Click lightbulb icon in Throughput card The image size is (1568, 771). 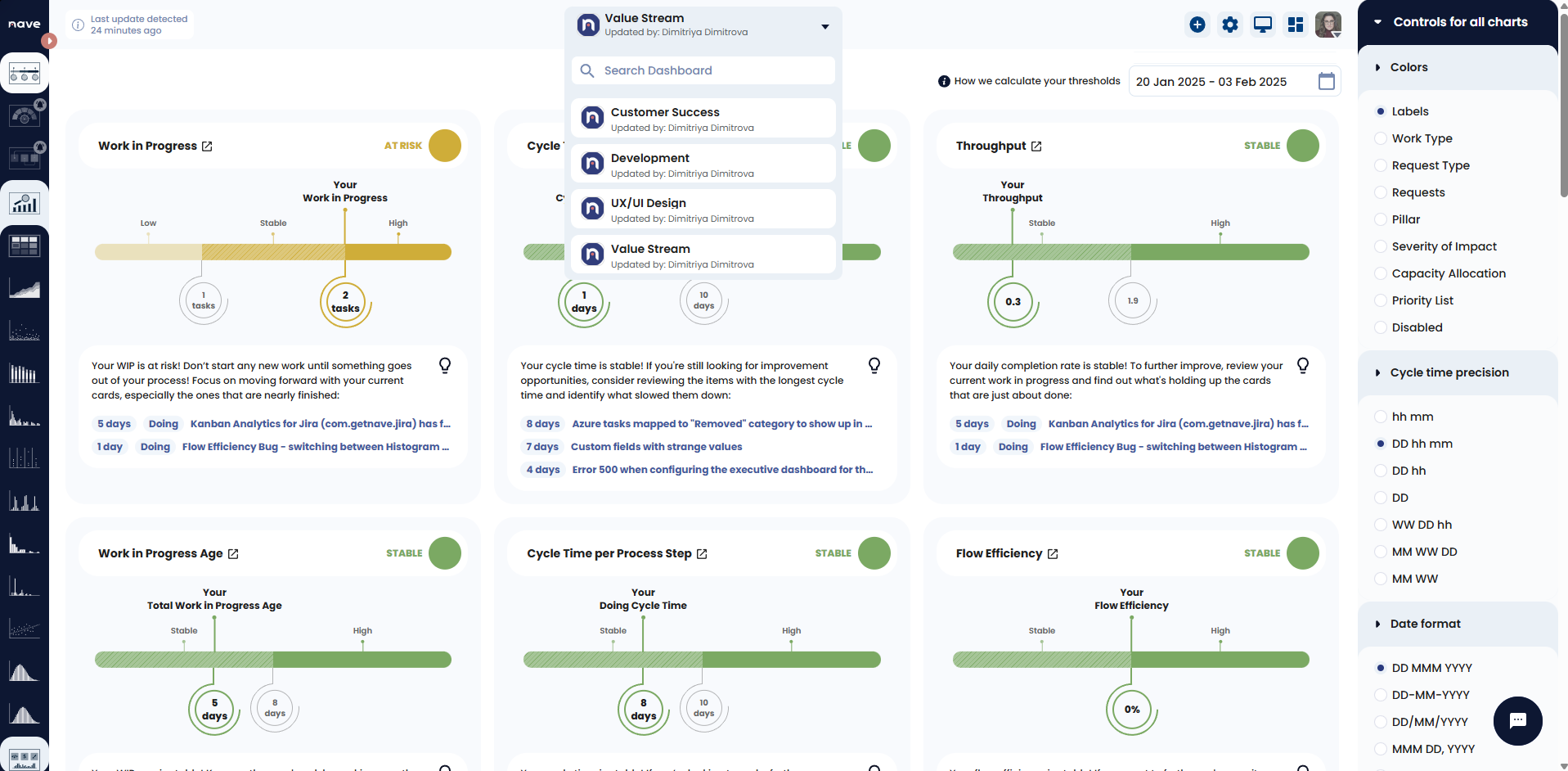(1302, 365)
